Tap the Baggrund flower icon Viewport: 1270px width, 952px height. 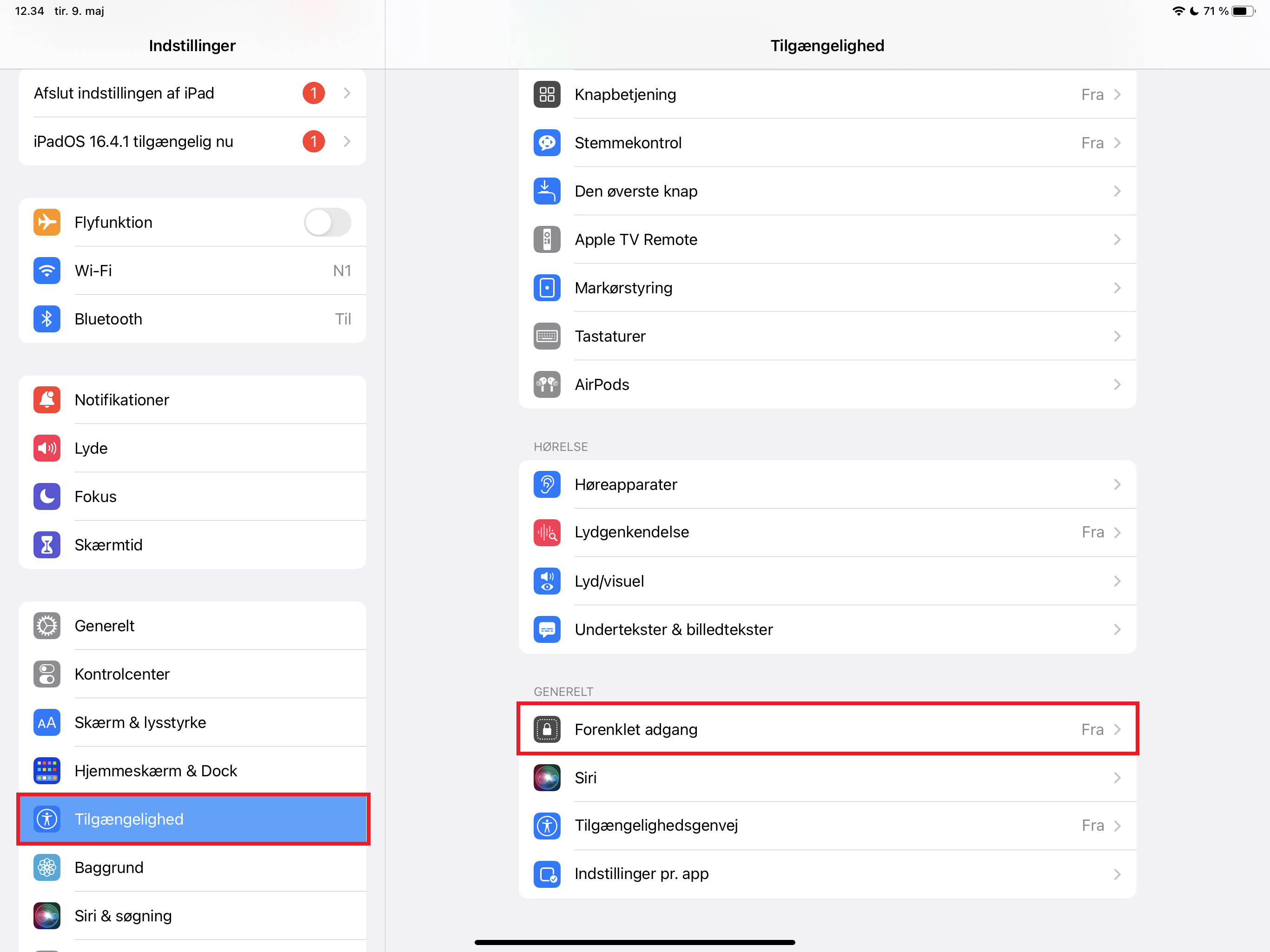(x=46, y=867)
